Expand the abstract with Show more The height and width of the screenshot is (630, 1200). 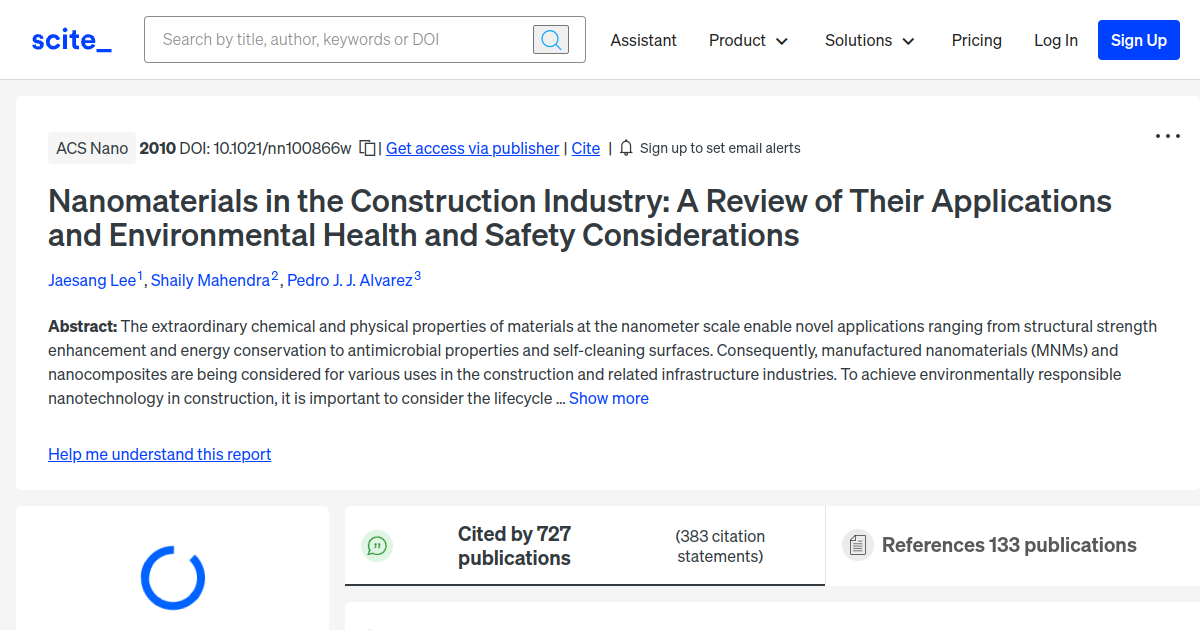(x=608, y=398)
